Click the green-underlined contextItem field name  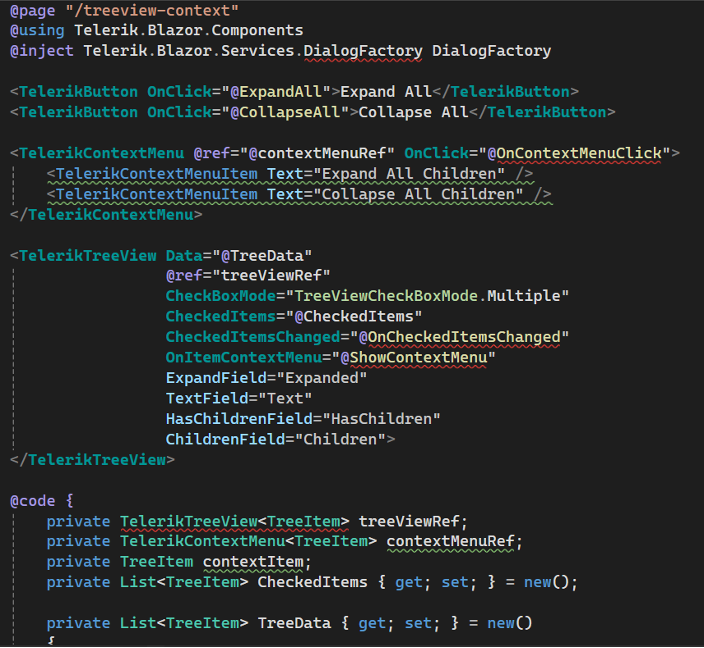click(x=253, y=562)
